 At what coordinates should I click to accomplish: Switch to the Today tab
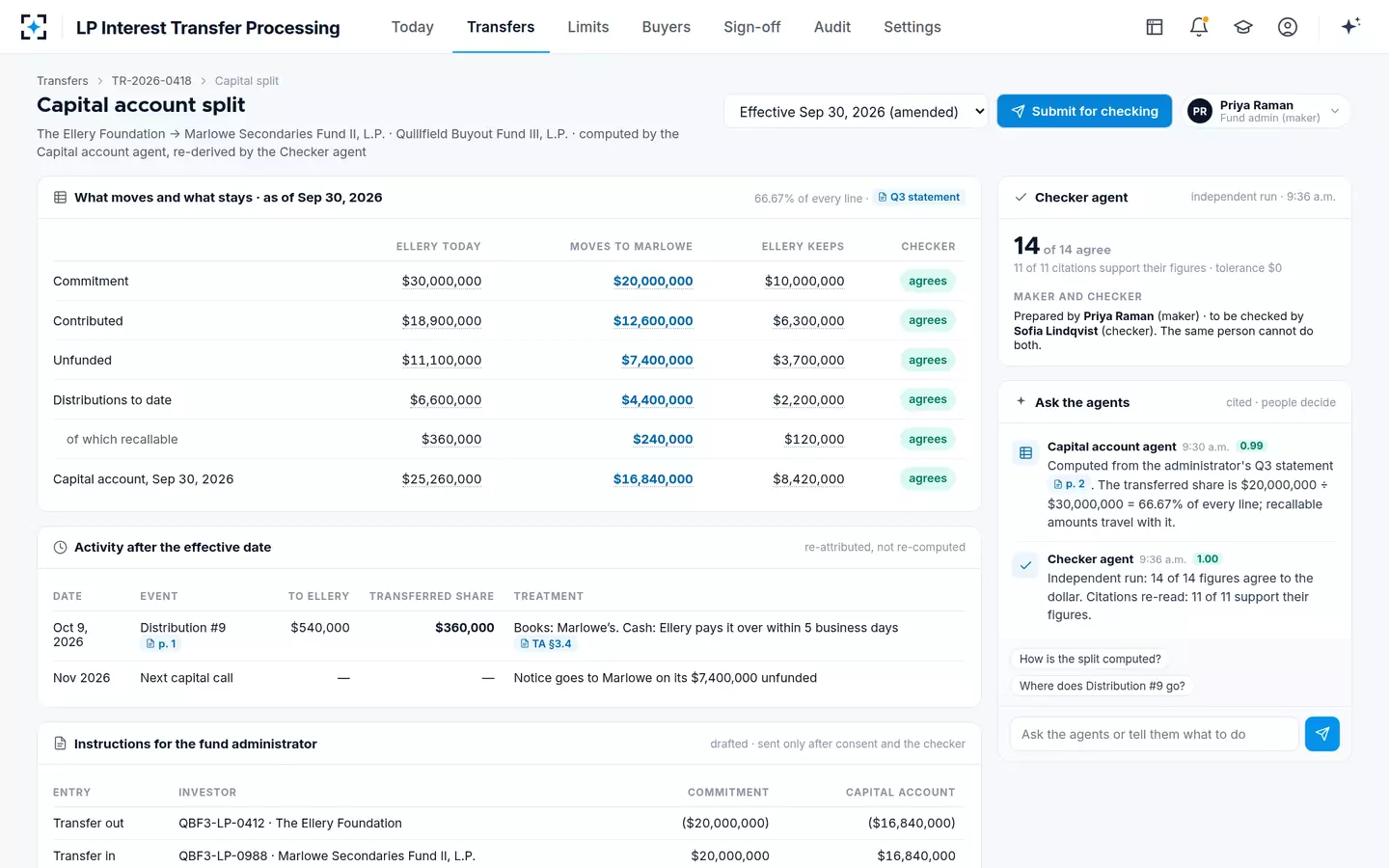(413, 27)
